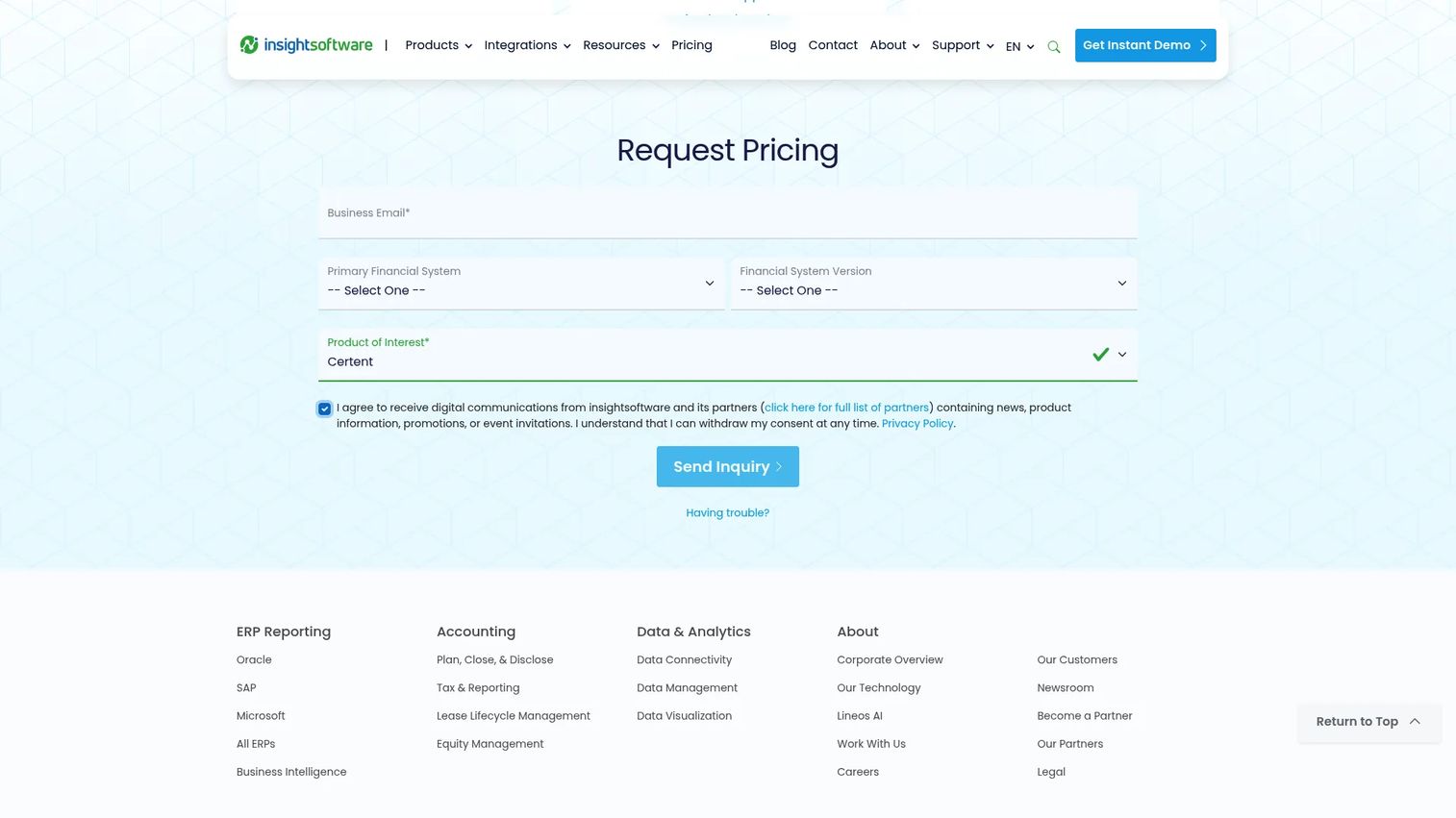Open the Legal footer link
The image size is (1456, 818).
1051,771
